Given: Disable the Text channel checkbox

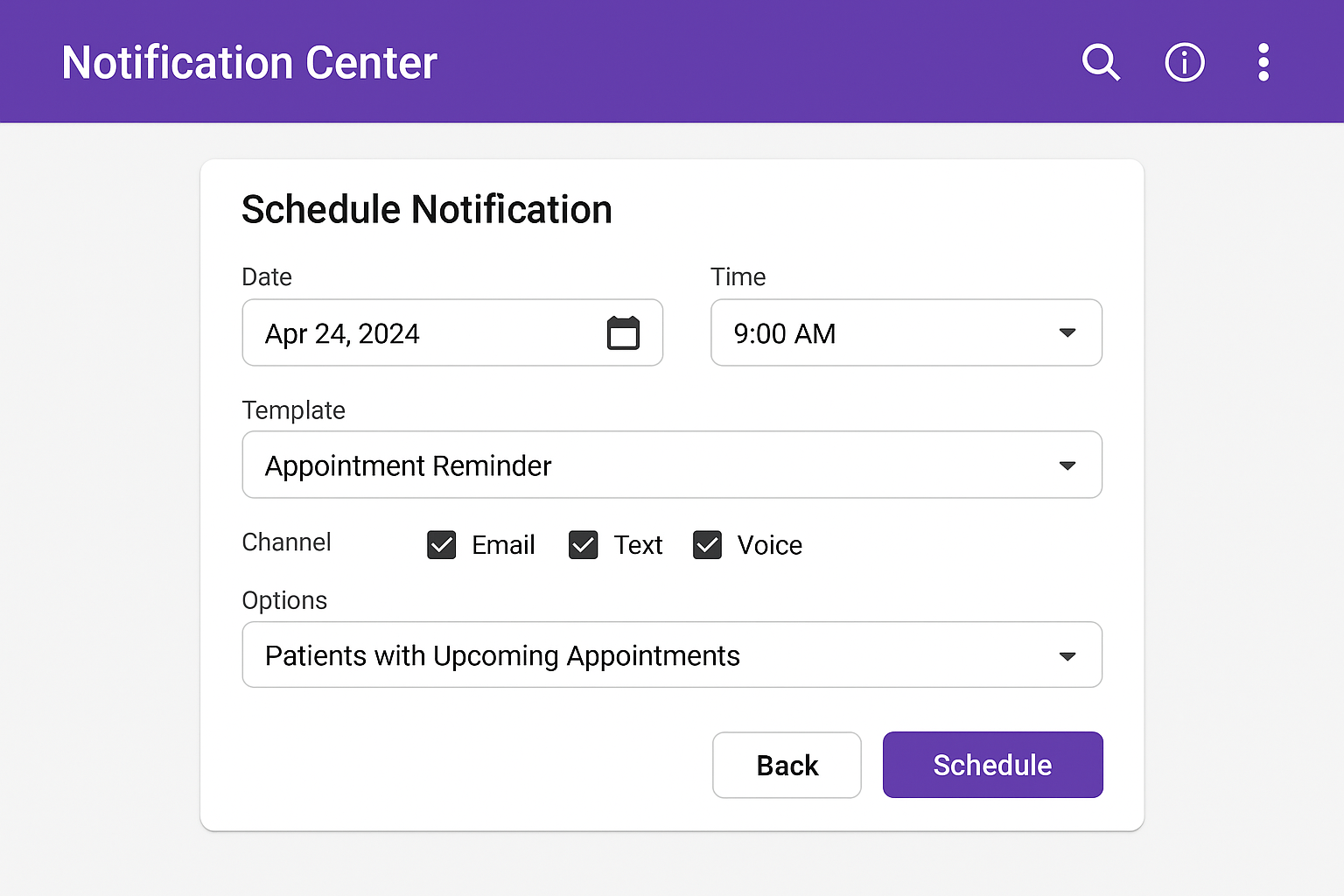Looking at the screenshot, I should 583,544.
